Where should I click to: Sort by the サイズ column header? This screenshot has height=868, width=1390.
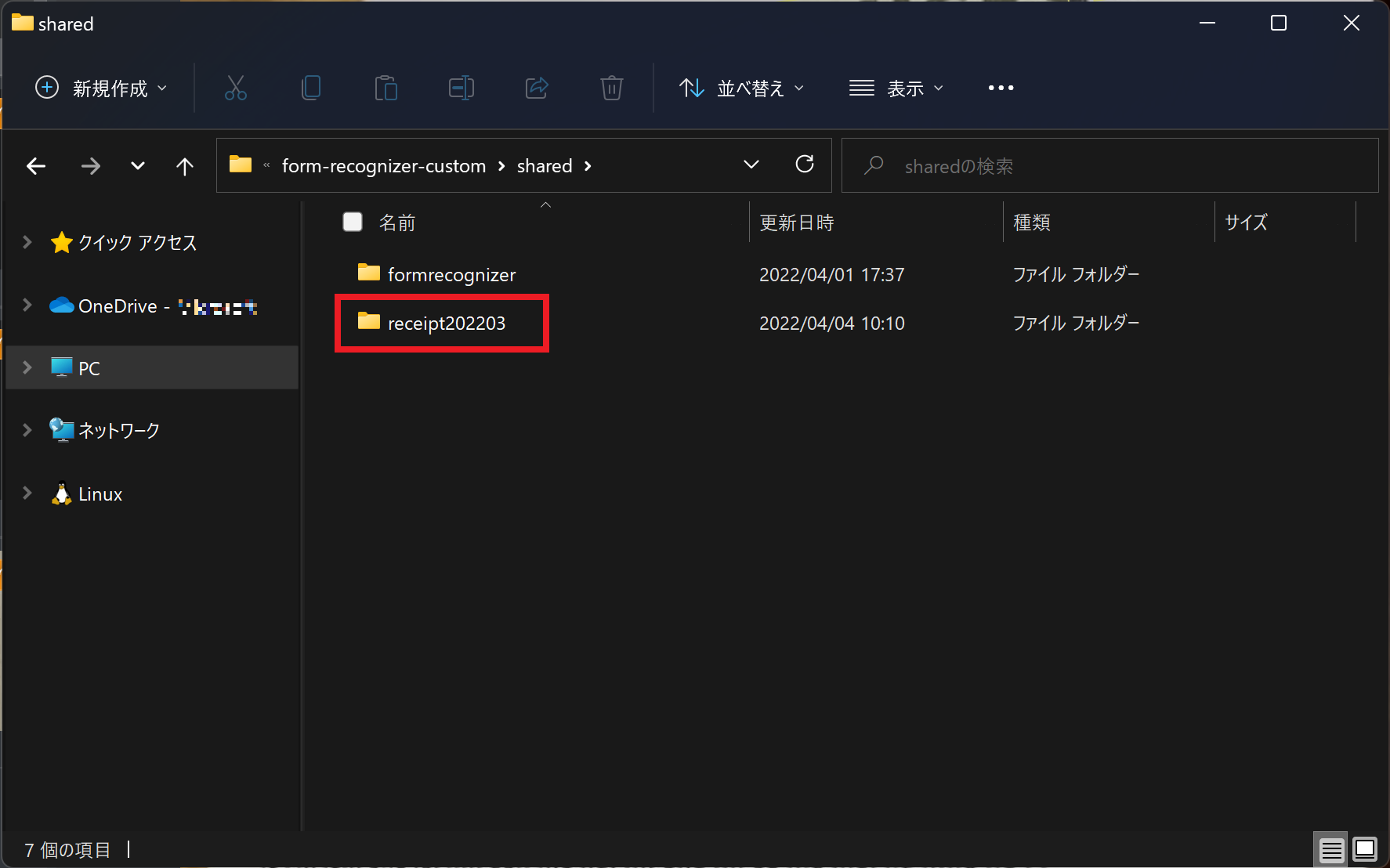pyautogui.click(x=1246, y=223)
